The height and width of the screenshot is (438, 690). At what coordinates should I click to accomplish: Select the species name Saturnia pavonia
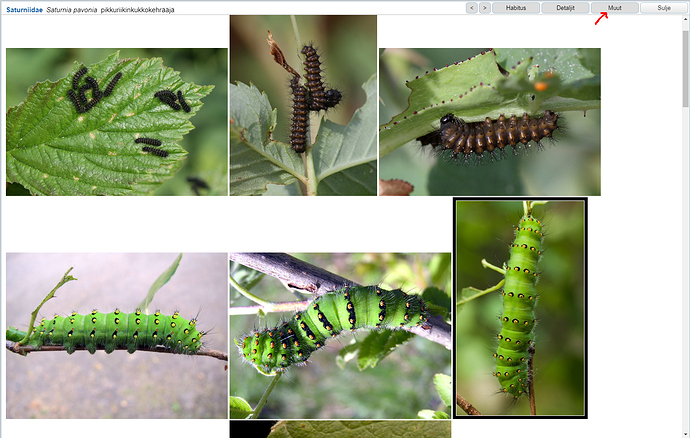[72, 10]
